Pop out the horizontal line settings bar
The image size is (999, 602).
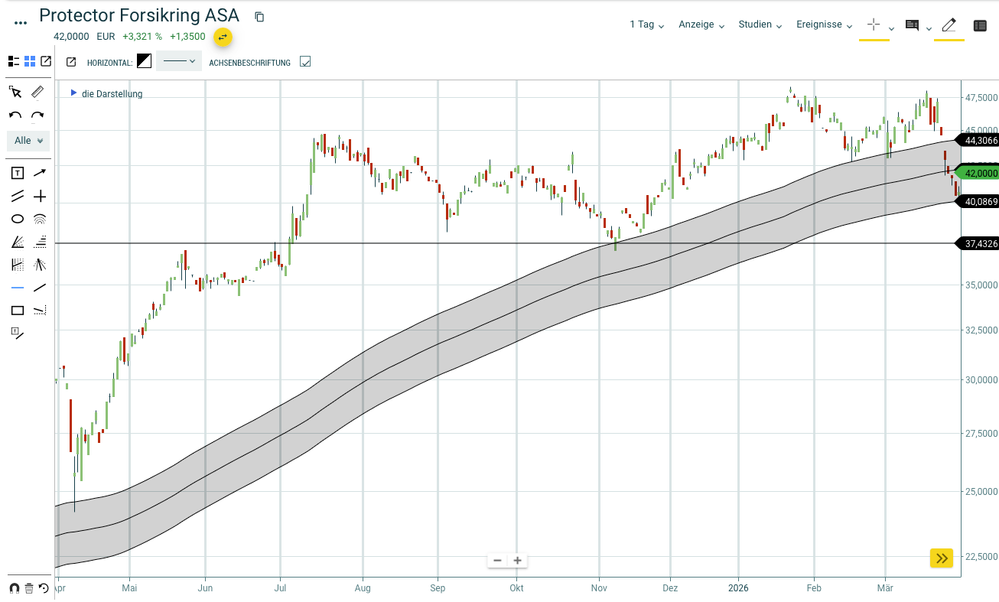tap(71, 62)
